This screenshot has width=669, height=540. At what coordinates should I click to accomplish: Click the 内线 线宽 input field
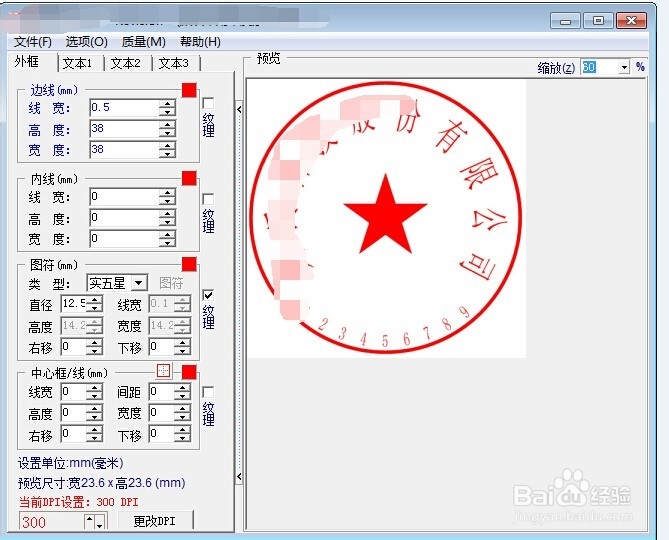point(124,197)
